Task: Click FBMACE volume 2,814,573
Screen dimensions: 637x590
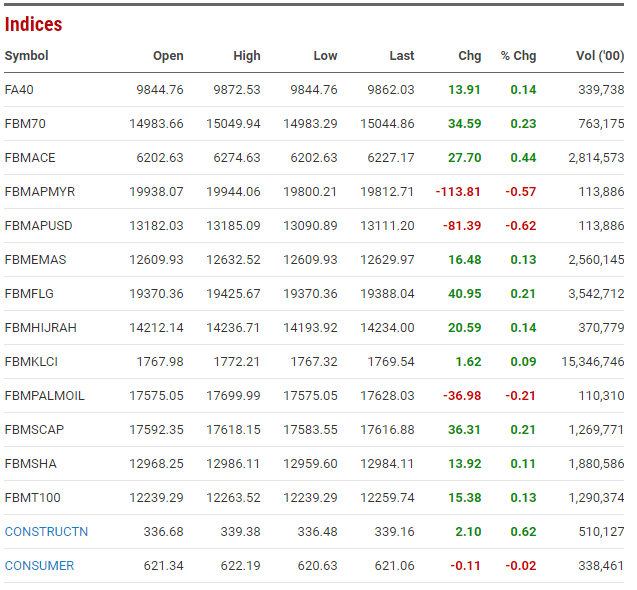Action: pyautogui.click(x=596, y=158)
